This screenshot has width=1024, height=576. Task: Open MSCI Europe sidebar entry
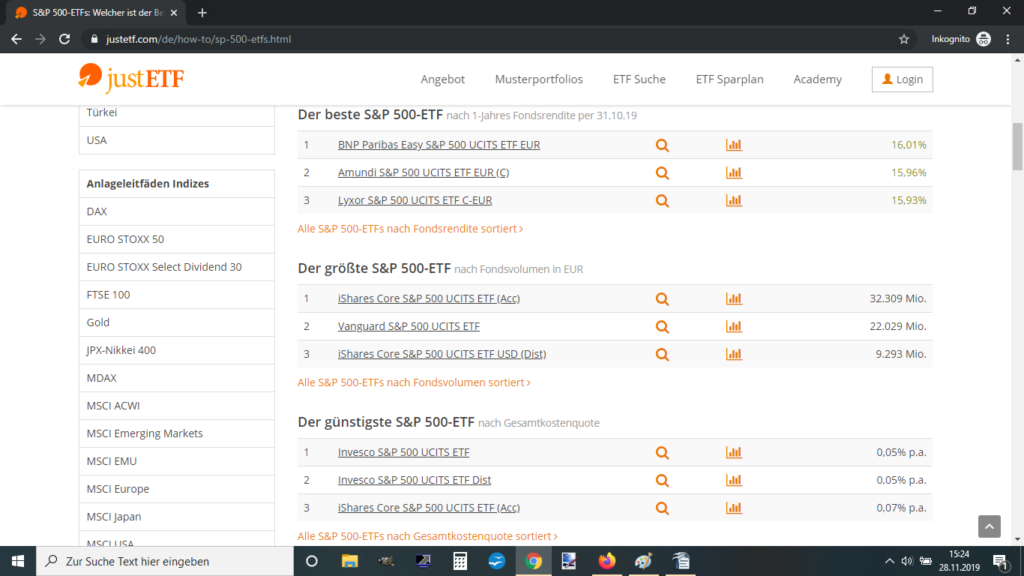pos(176,489)
